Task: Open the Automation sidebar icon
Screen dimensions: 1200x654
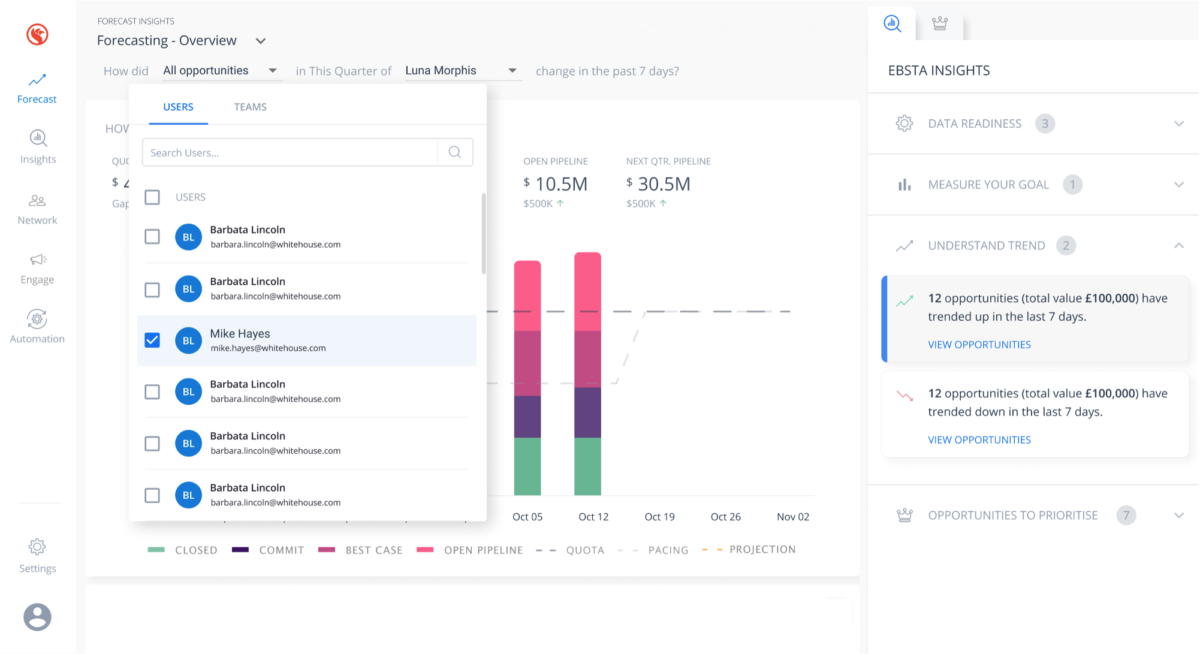Action: pyautogui.click(x=37, y=326)
